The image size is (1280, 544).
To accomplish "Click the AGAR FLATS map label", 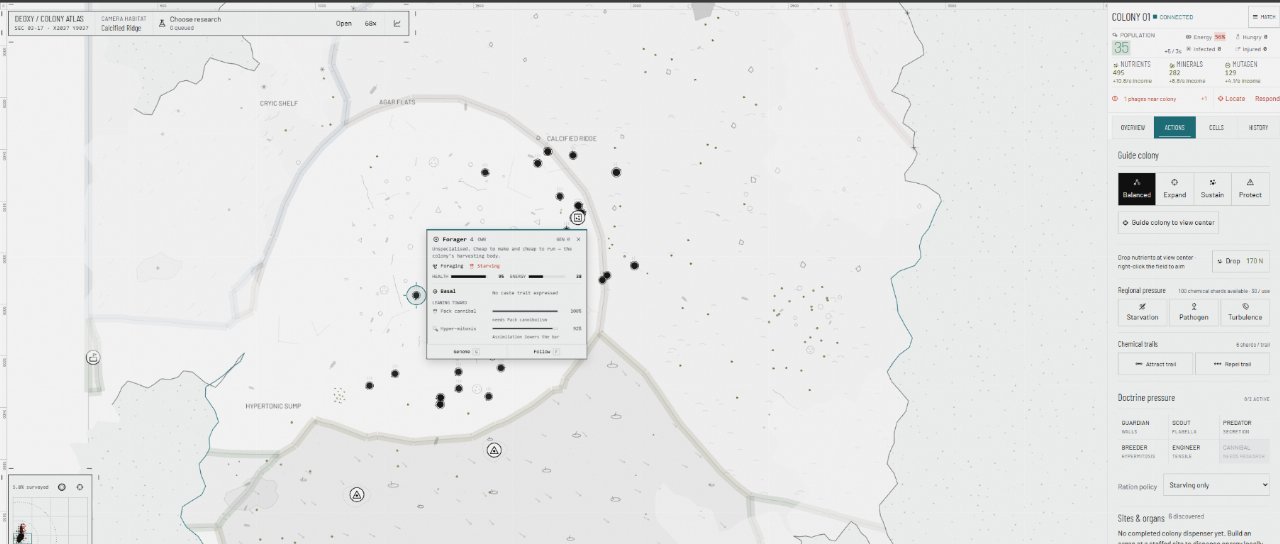I will [397, 102].
